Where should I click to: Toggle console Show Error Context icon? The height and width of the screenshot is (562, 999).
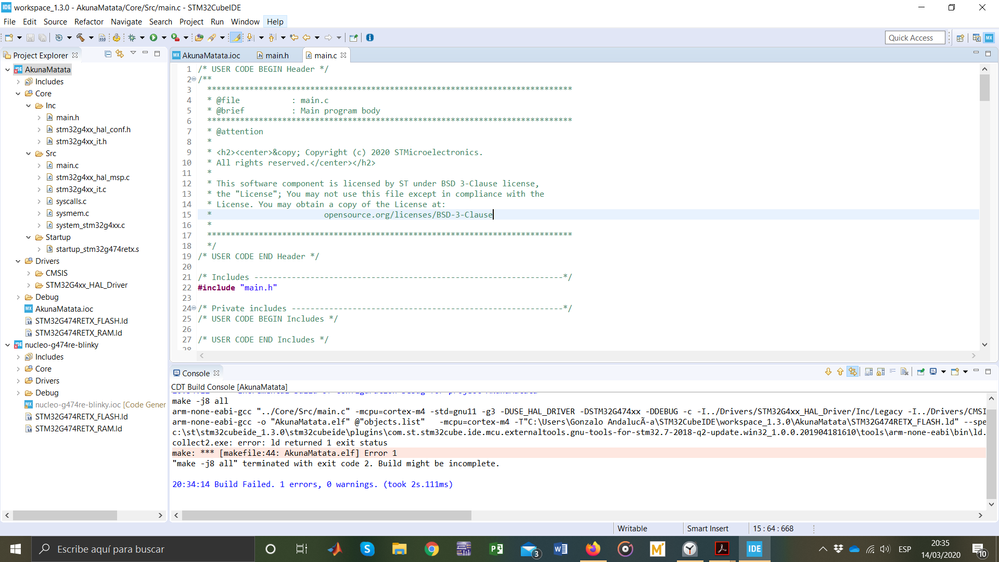click(853, 372)
